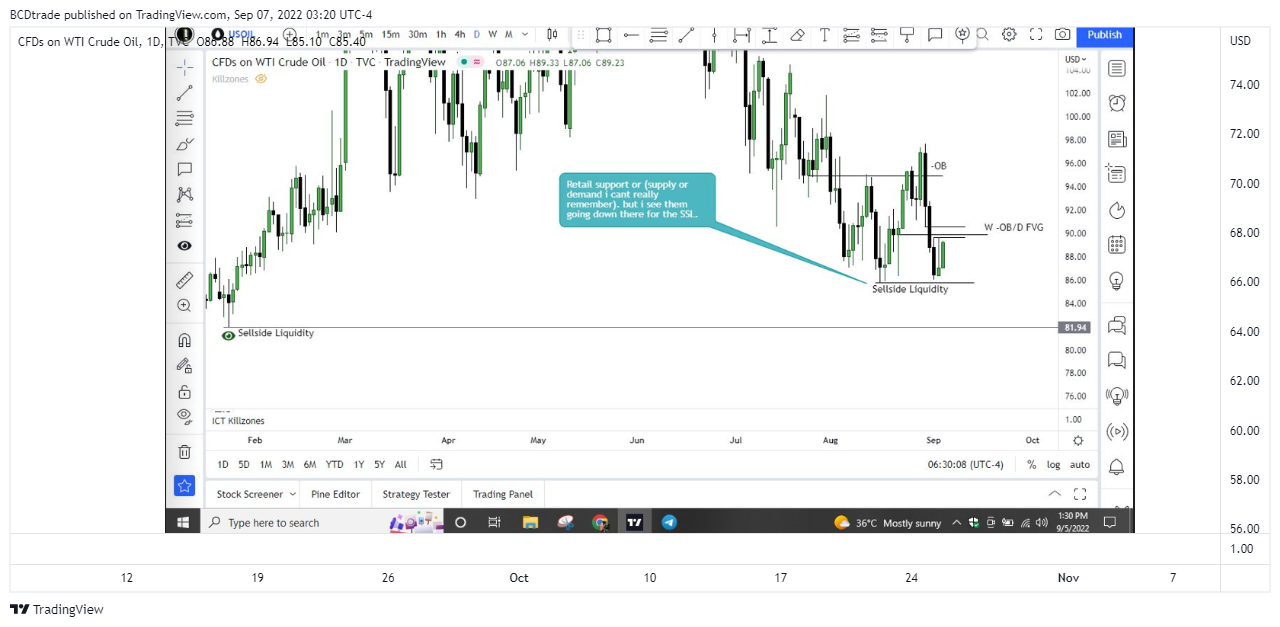Viewport: 1280px width, 627px height.
Task: Toggle lock all drawing tools
Action: 185,392
